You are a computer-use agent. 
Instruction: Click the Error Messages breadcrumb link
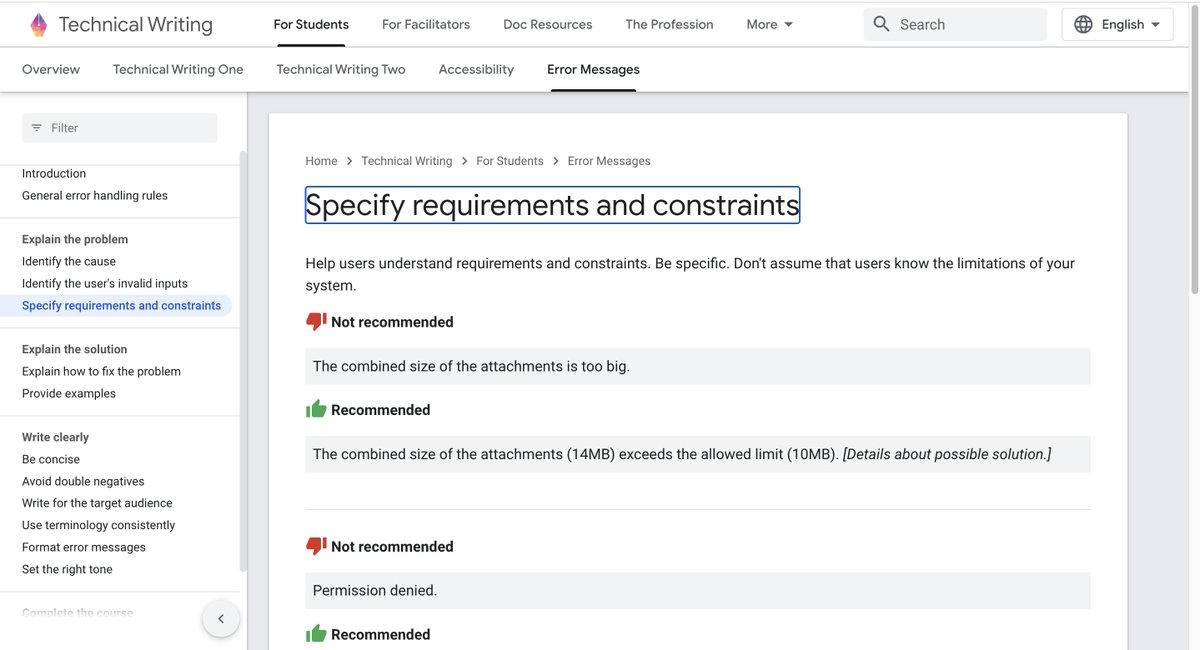(x=609, y=161)
